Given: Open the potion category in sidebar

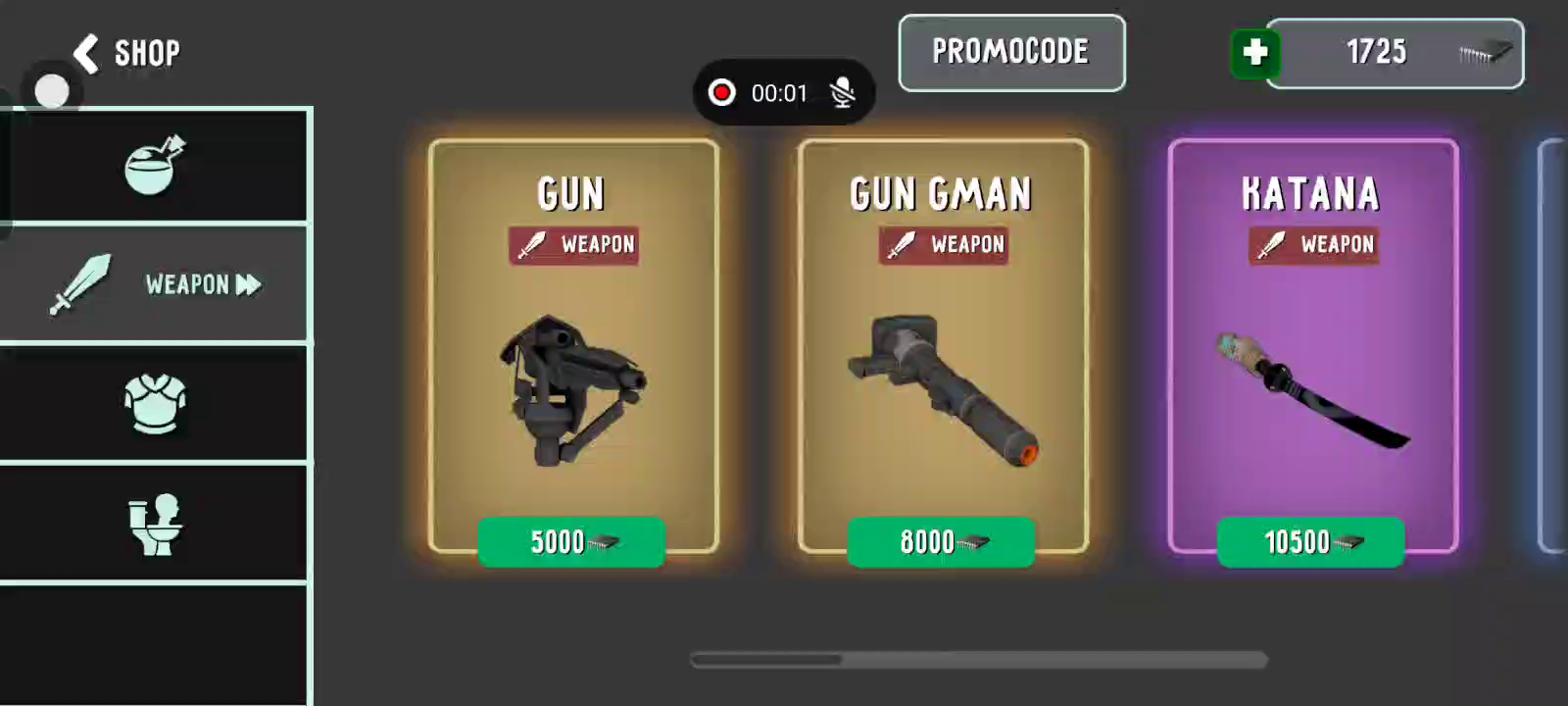Looking at the screenshot, I should click(155, 165).
